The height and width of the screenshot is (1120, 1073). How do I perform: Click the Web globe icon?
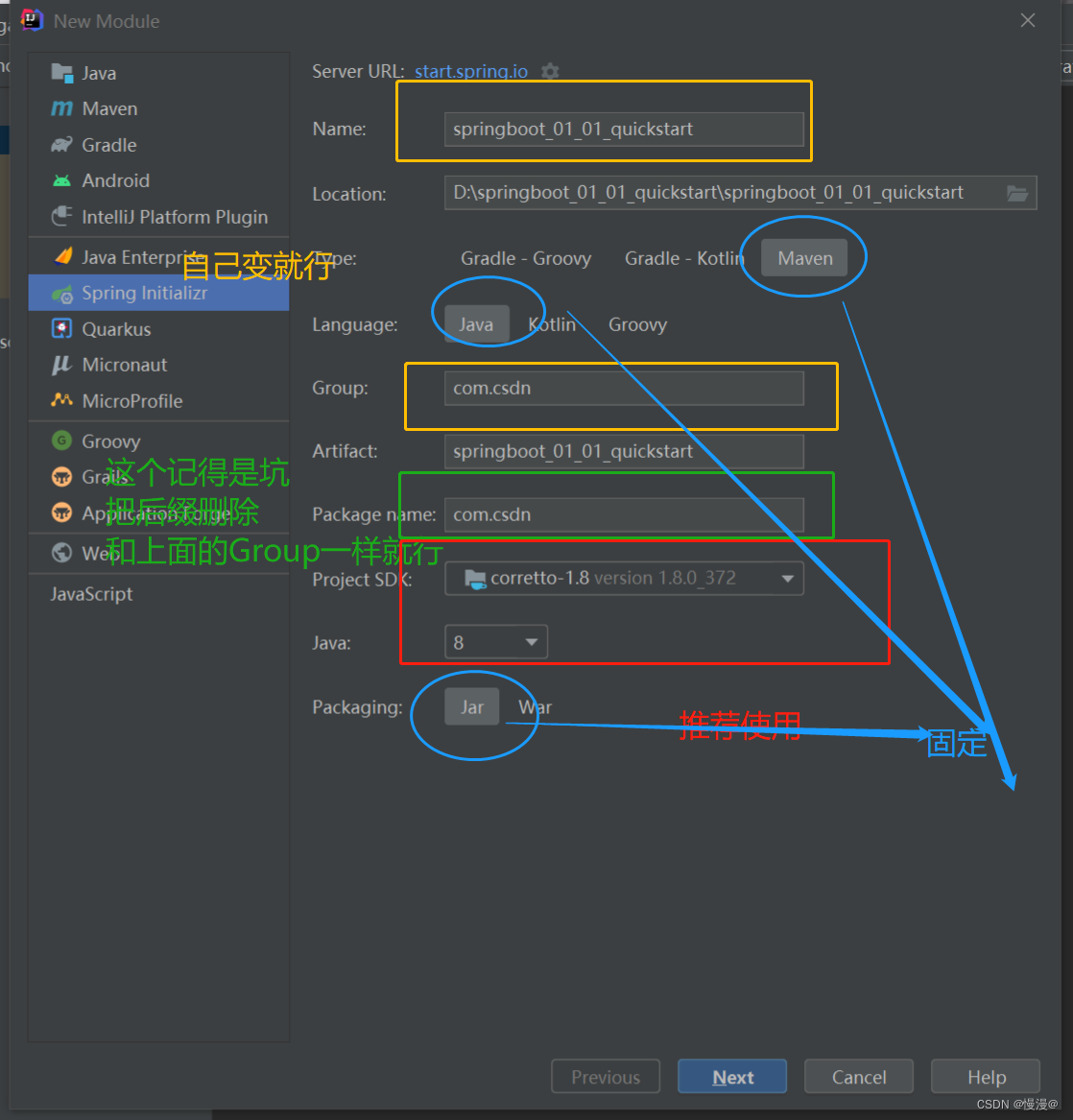coord(62,553)
